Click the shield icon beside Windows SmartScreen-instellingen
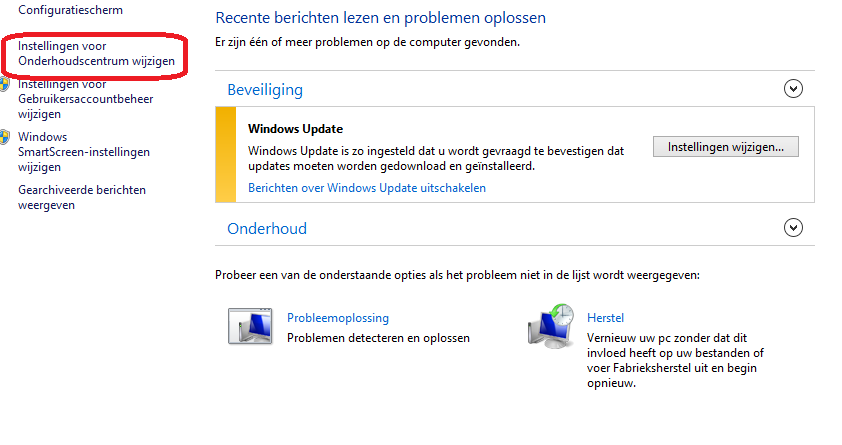Screen dimensions: 842x445 (x=4, y=137)
